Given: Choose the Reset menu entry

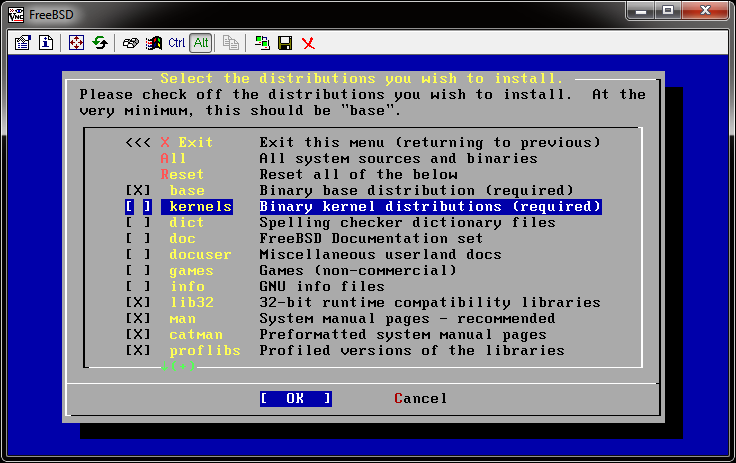Looking at the screenshot, I should [182, 174].
